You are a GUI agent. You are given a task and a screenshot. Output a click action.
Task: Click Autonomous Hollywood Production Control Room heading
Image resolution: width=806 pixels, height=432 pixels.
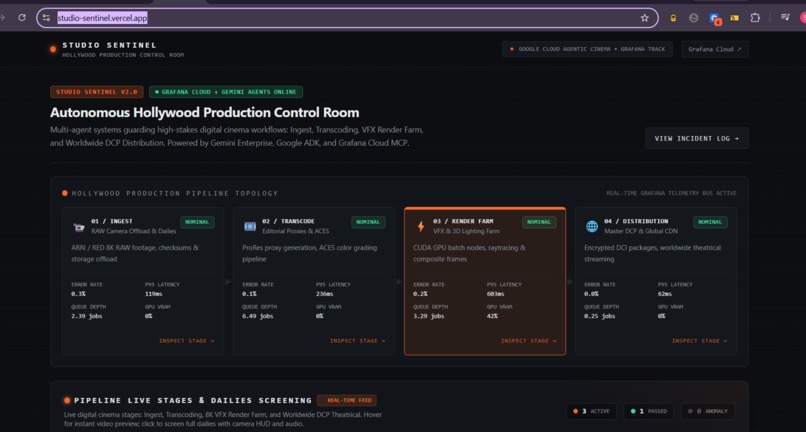[x=205, y=113]
